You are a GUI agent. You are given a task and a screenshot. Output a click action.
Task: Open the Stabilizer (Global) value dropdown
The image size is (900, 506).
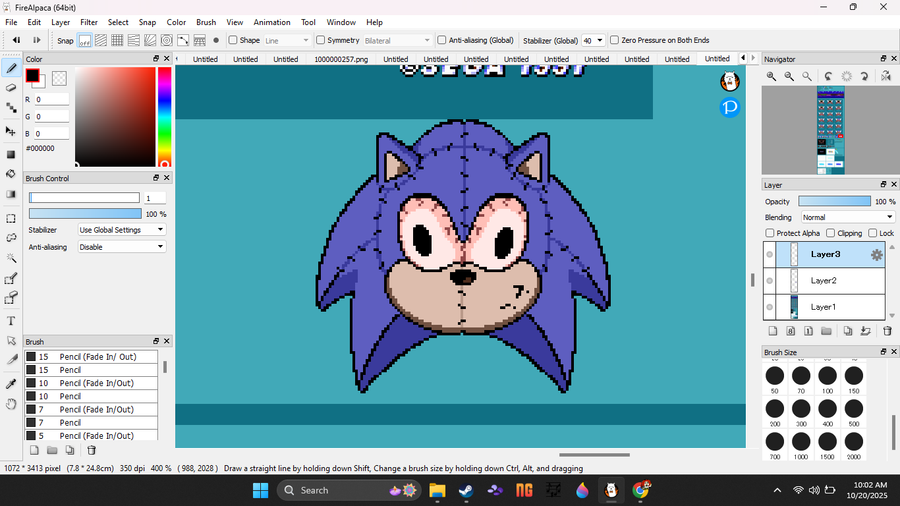(x=593, y=41)
